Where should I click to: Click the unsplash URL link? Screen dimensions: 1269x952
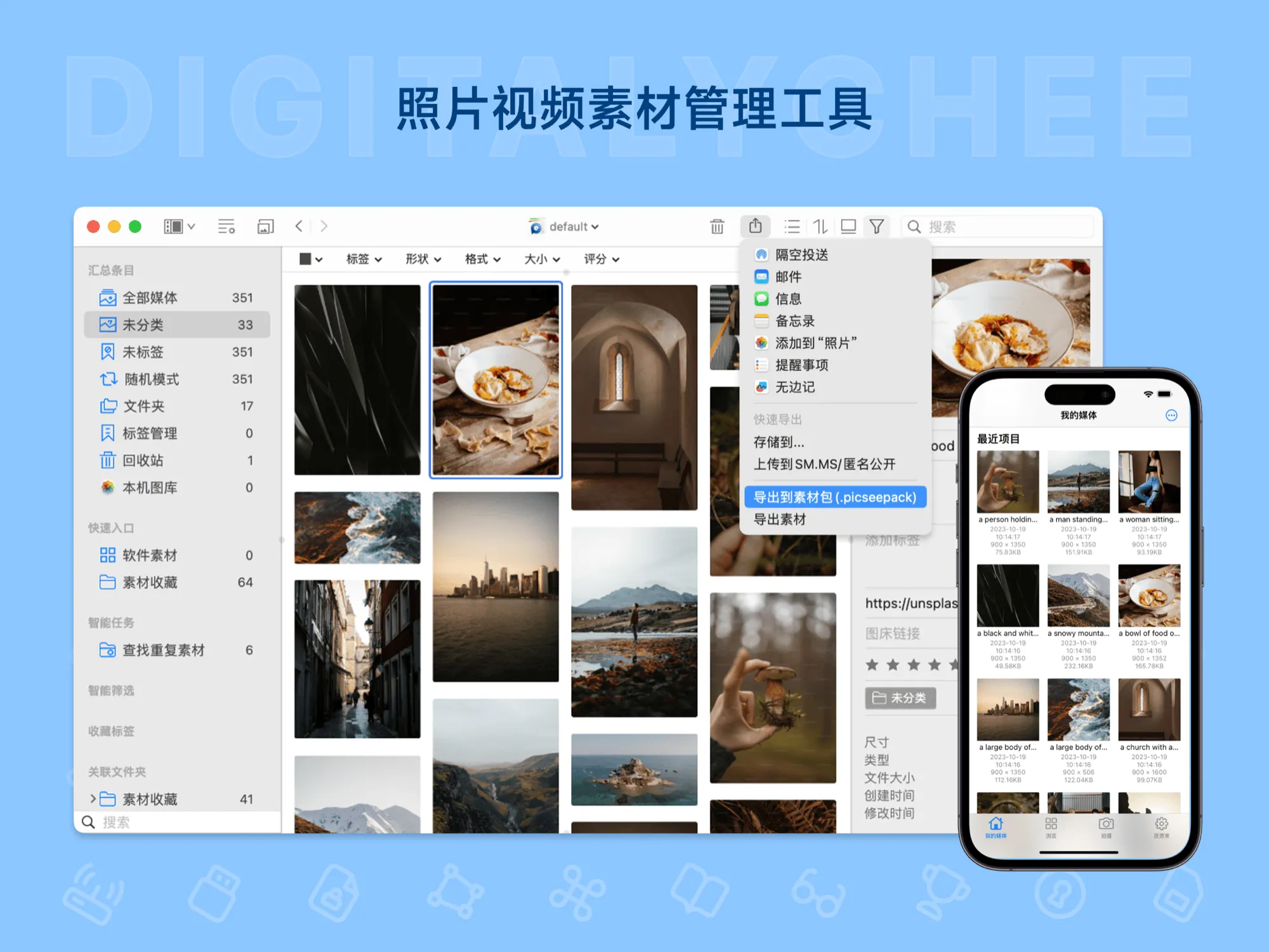(911, 603)
